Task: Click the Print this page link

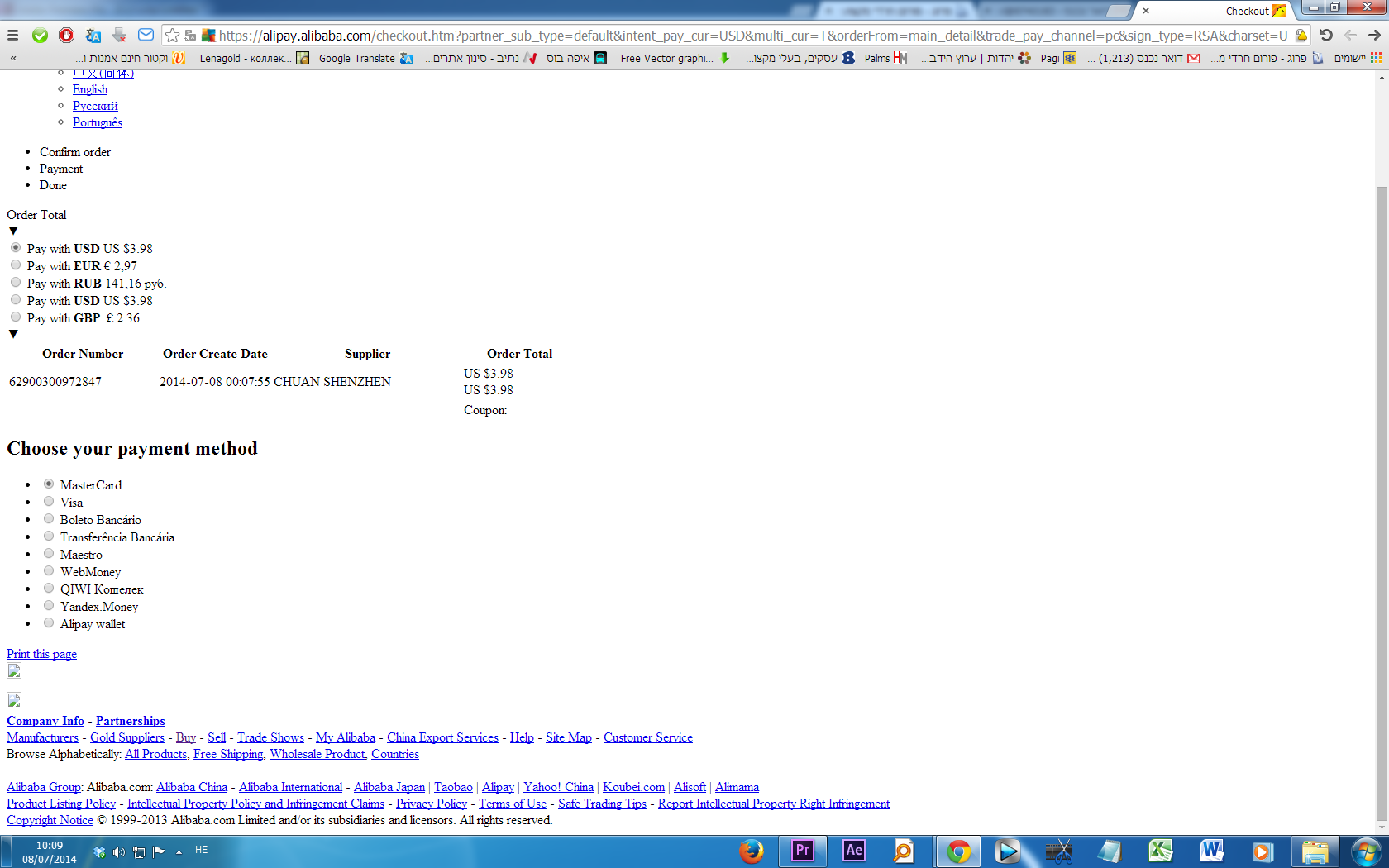Action: 41,654
